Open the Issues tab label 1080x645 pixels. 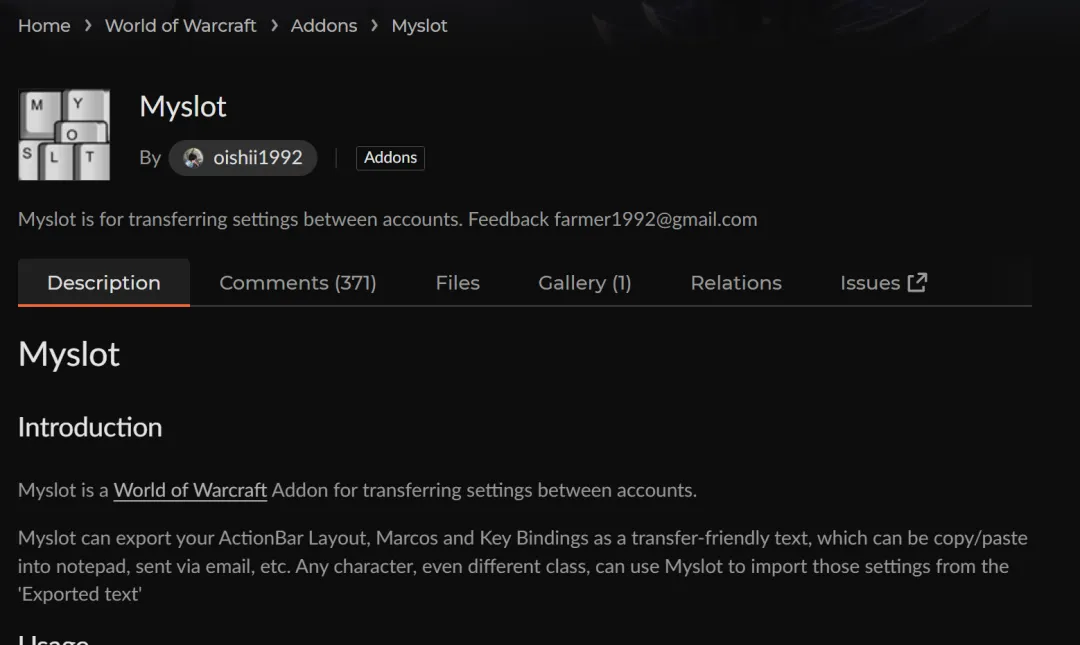(x=870, y=283)
